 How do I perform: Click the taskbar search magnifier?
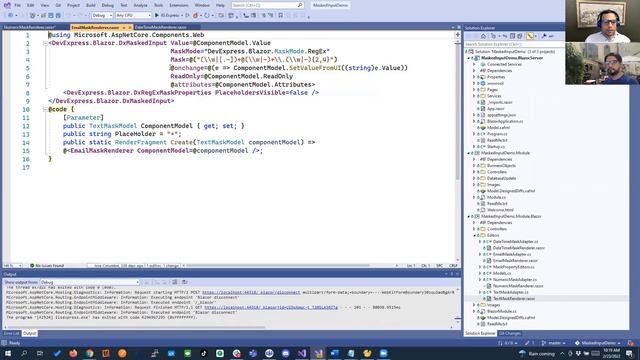pos(24,353)
